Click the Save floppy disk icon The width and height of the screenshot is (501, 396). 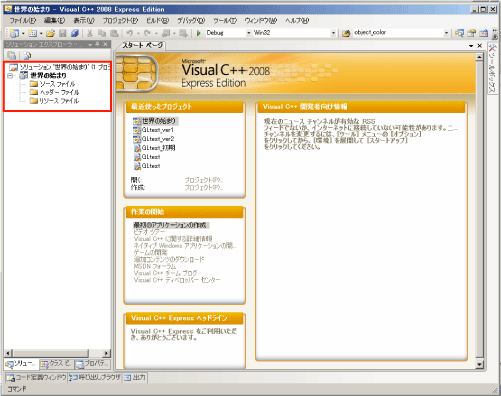(x=62, y=33)
